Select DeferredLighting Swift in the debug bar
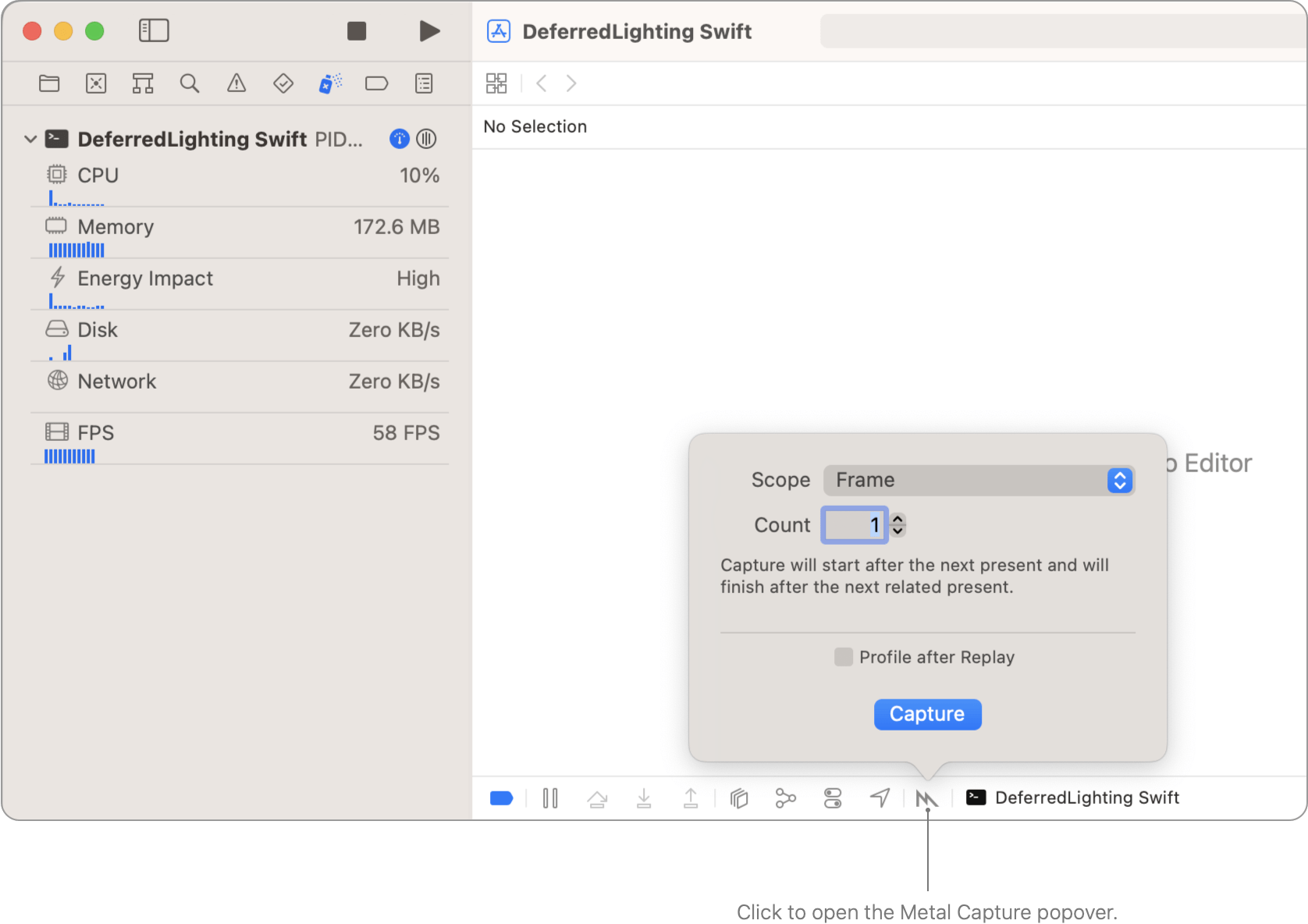This screenshot has height=924, width=1308. click(1073, 798)
